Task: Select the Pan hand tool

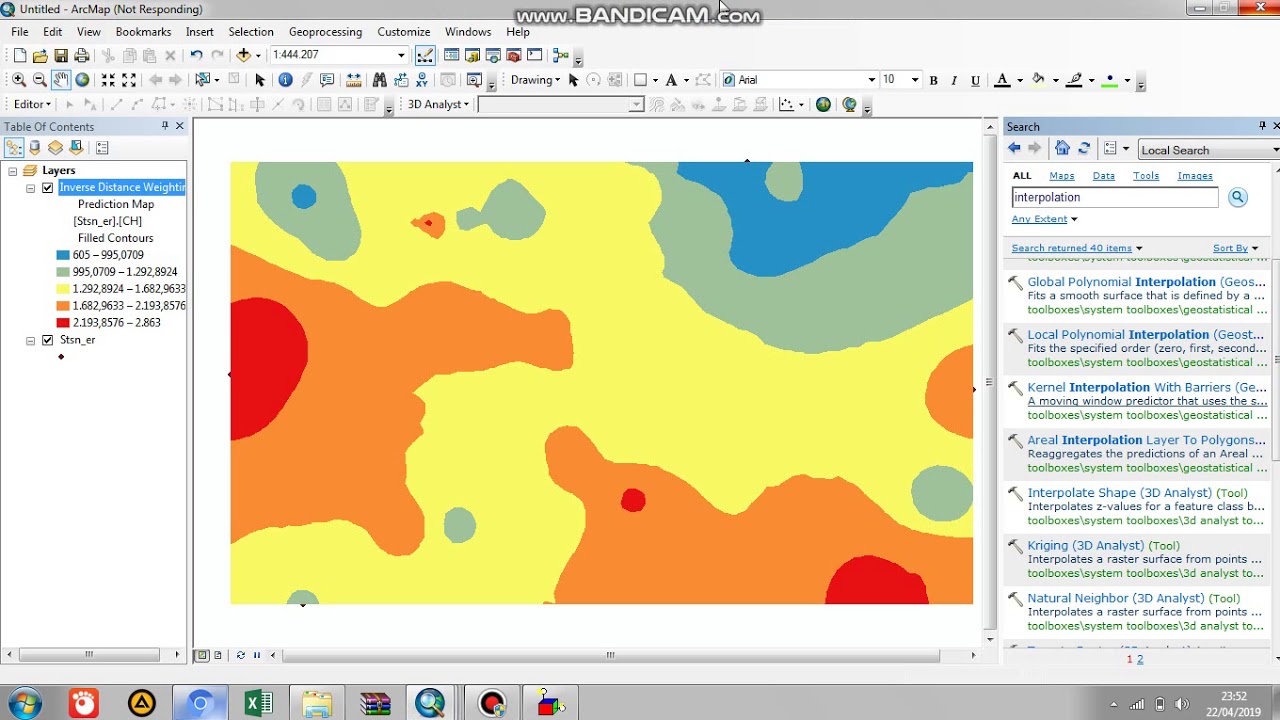Action: pos(61,80)
